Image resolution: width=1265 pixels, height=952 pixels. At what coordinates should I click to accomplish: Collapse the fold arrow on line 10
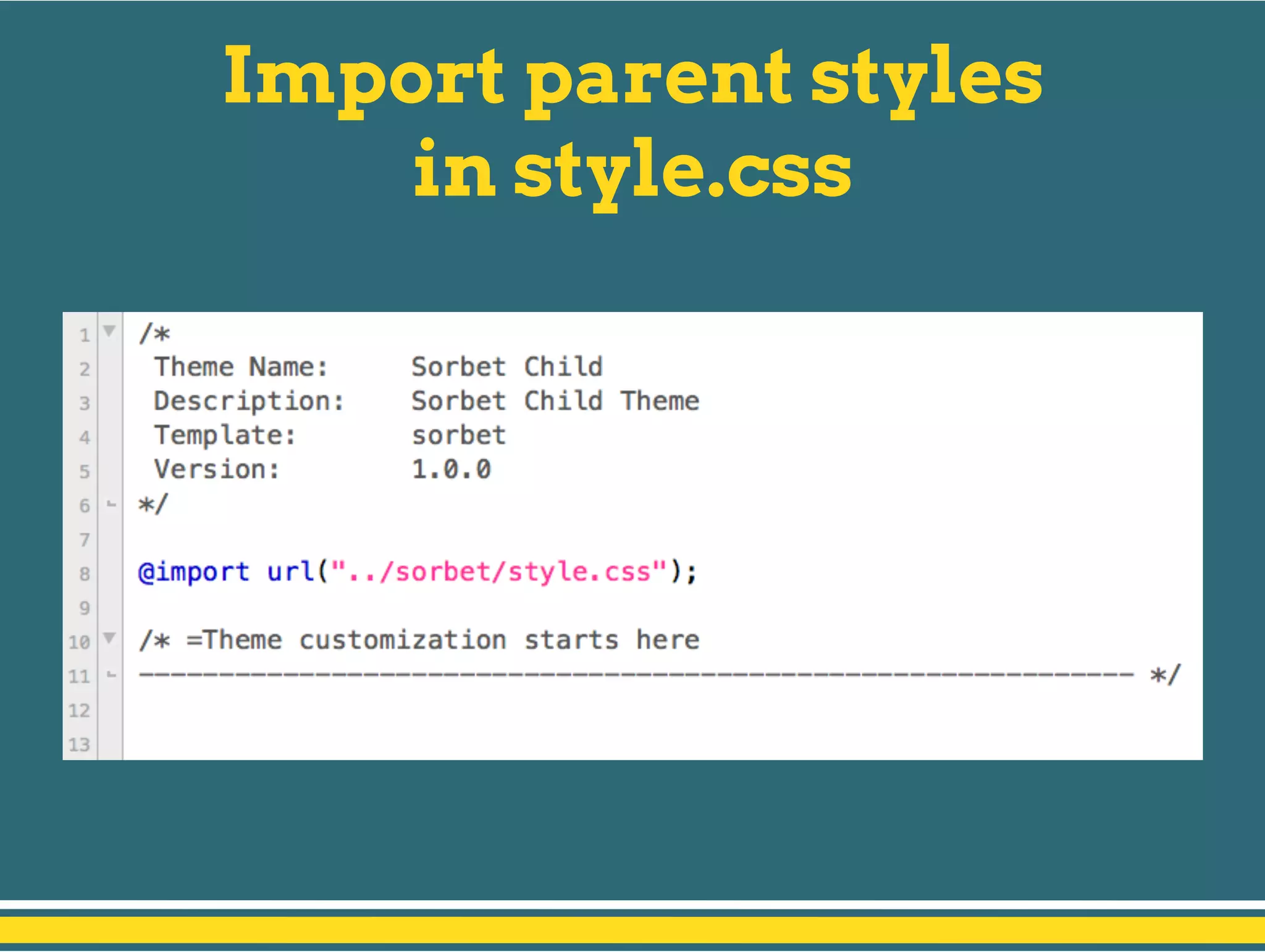pyautogui.click(x=109, y=638)
